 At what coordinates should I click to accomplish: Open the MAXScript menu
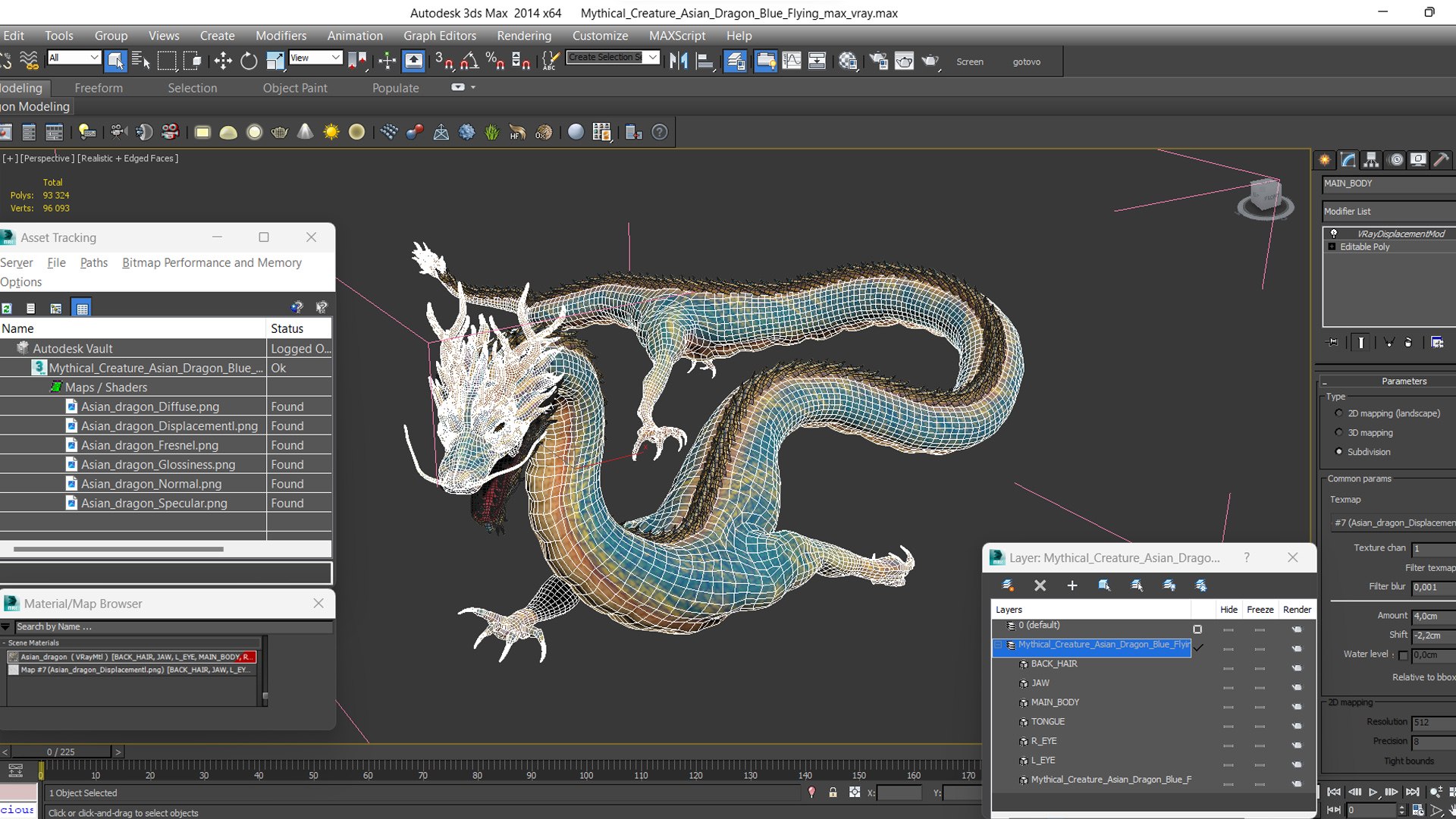676,36
